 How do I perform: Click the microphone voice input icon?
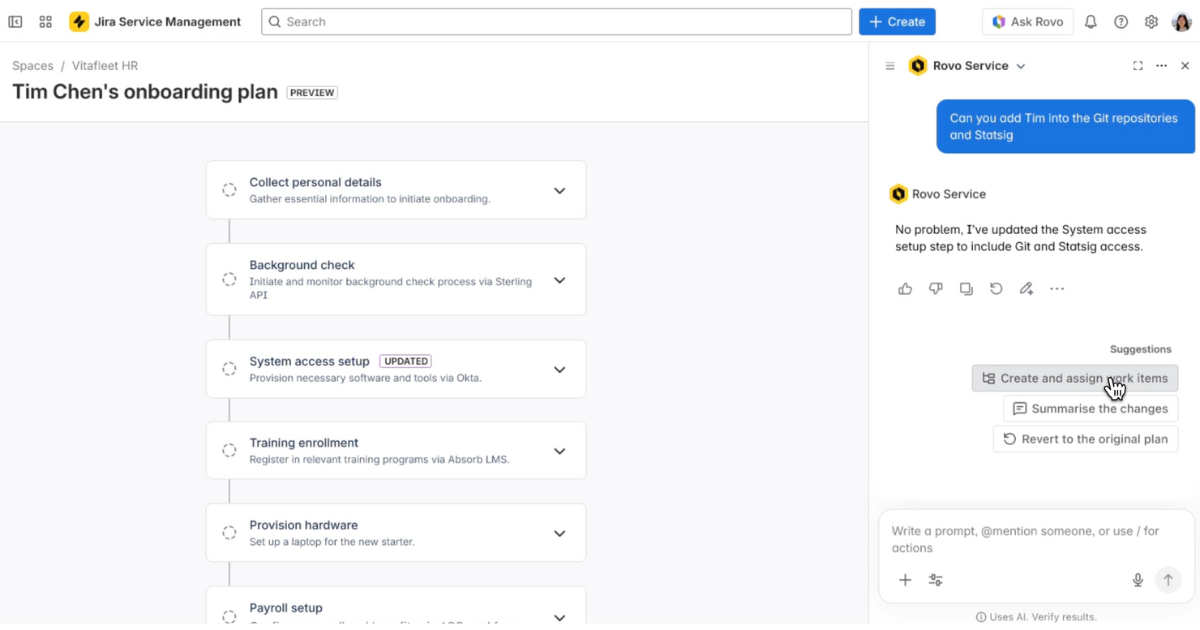pos(1137,580)
